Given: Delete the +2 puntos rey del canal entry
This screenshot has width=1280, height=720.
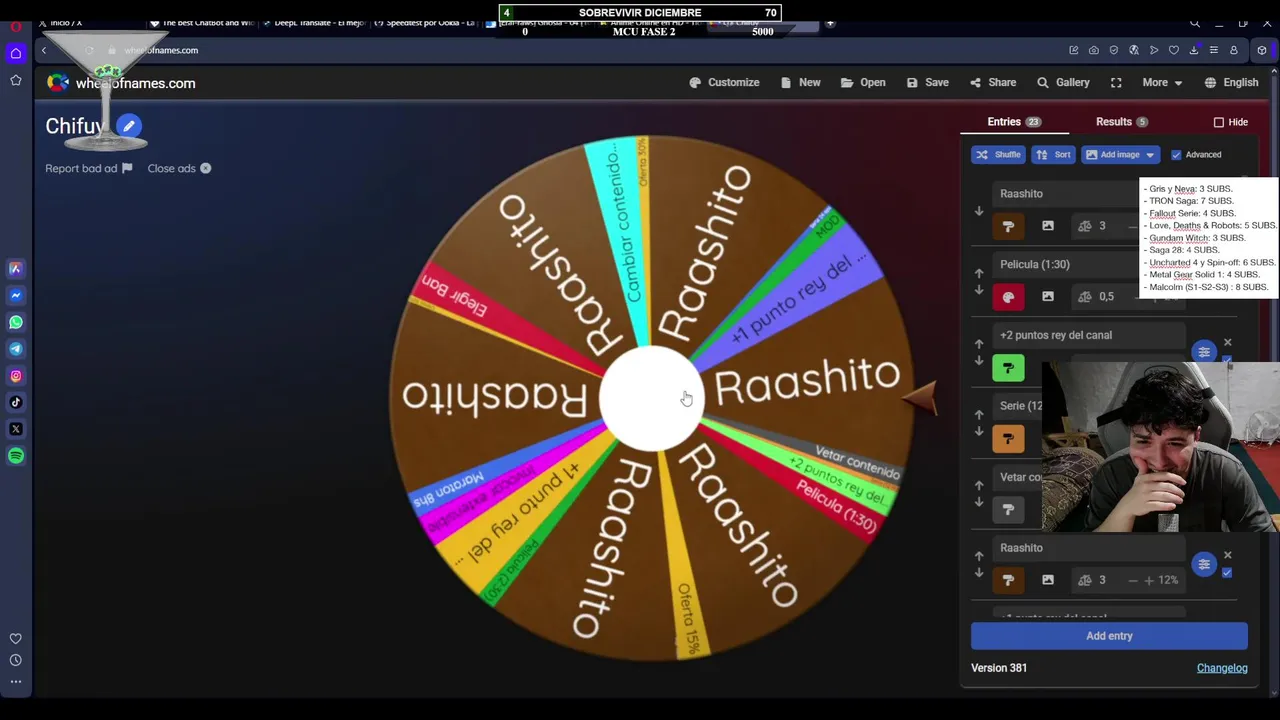Looking at the screenshot, I should point(1228,343).
